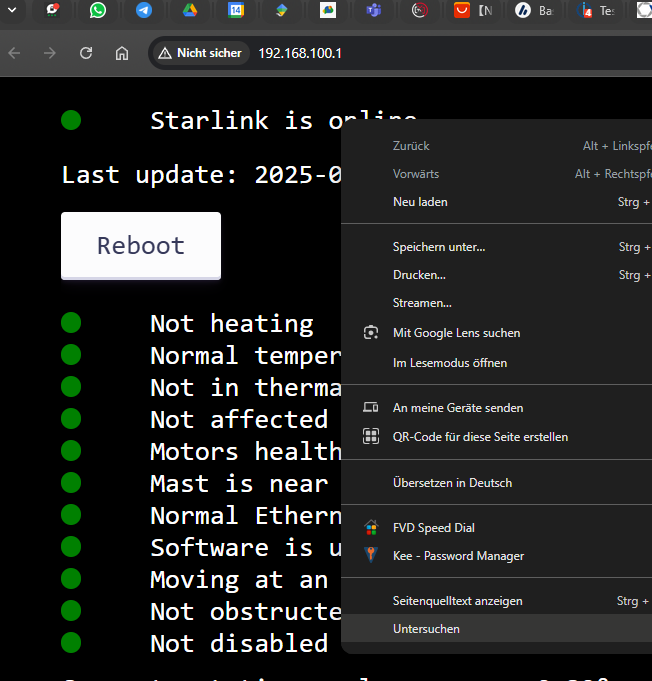This screenshot has height=681, width=652.
Task: Select Zurück in the context menu
Action: pyautogui.click(x=496, y=146)
